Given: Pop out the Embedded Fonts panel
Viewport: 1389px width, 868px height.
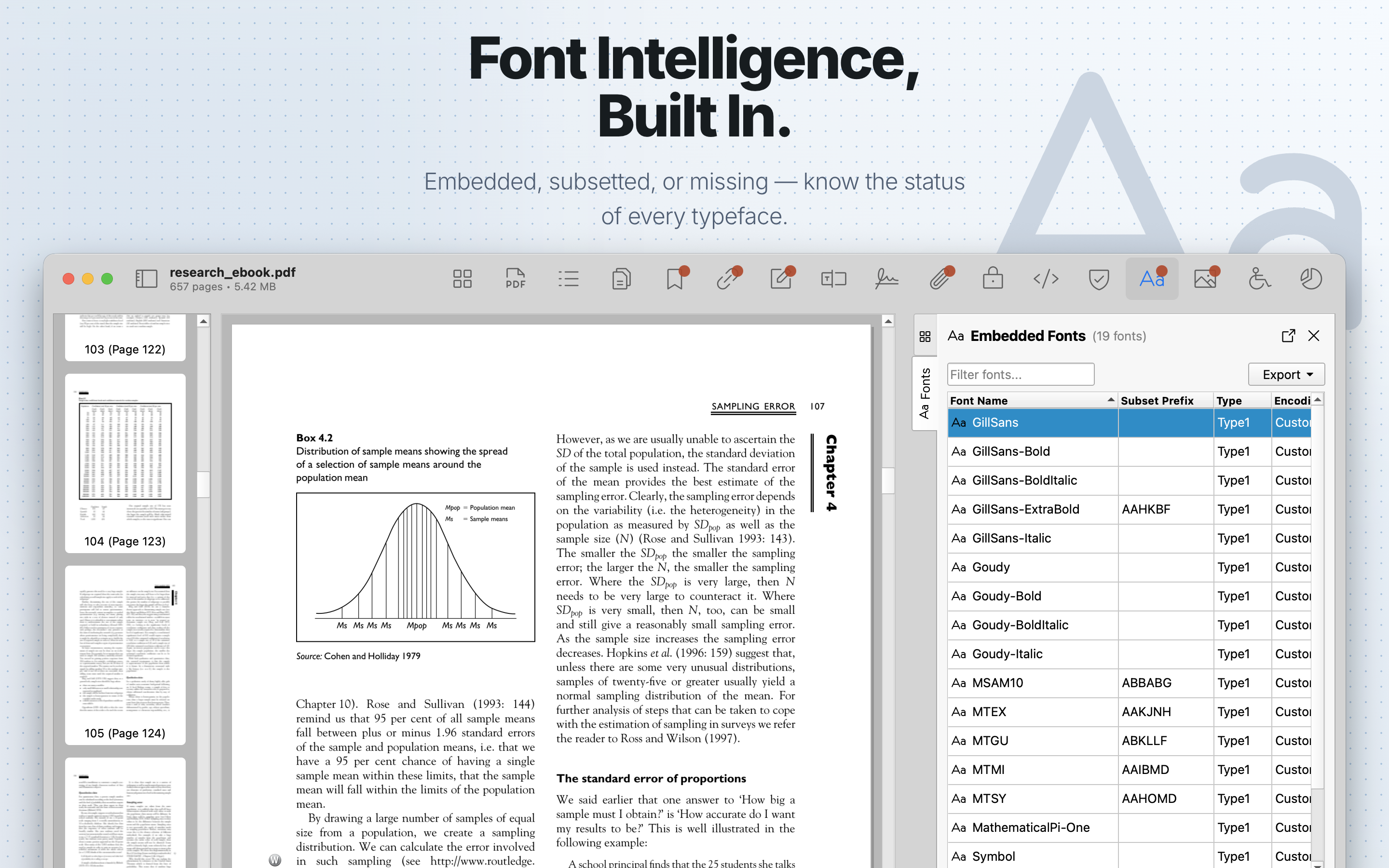Looking at the screenshot, I should (x=1288, y=336).
